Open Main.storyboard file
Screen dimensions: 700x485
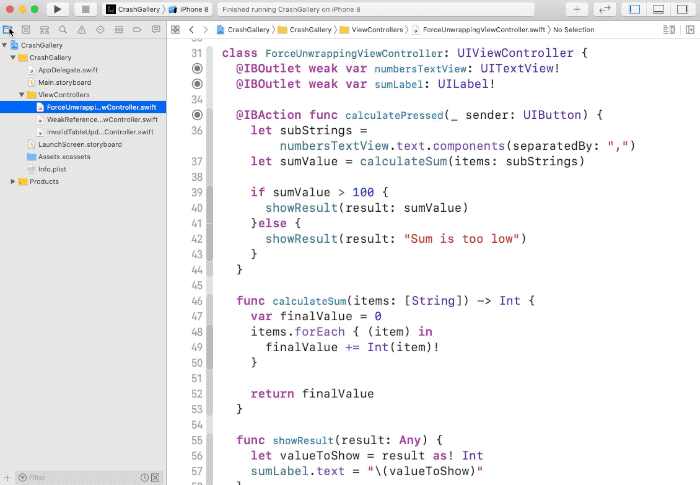click(64, 82)
